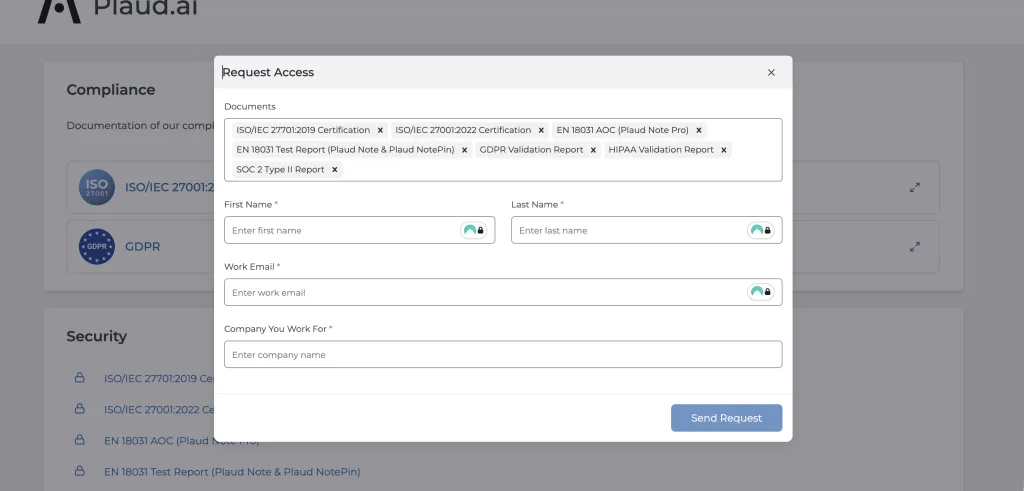
Task: Click the Company You Work For field
Action: 502,355
